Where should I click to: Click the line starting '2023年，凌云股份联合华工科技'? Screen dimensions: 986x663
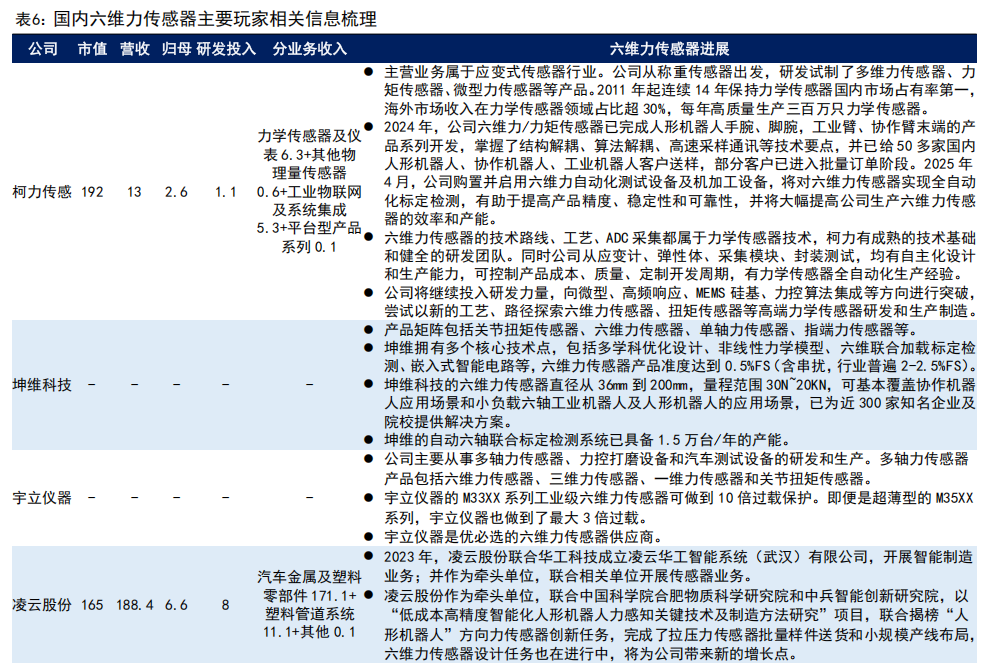click(680, 557)
